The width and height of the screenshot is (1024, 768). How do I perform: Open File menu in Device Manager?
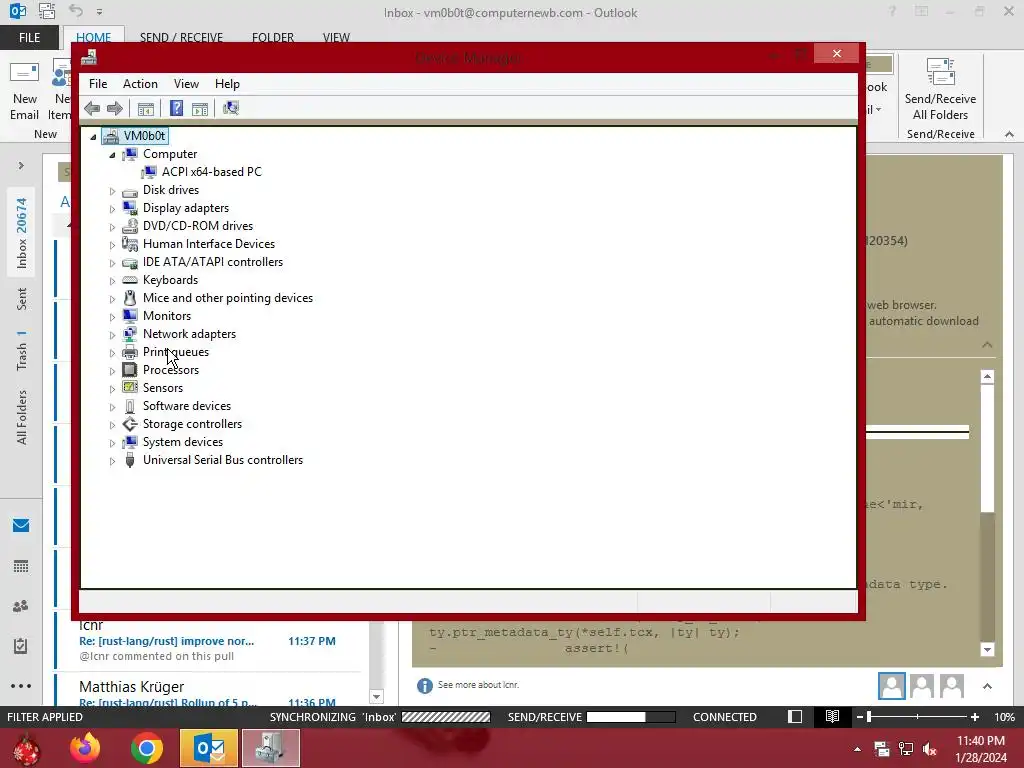[x=98, y=84]
